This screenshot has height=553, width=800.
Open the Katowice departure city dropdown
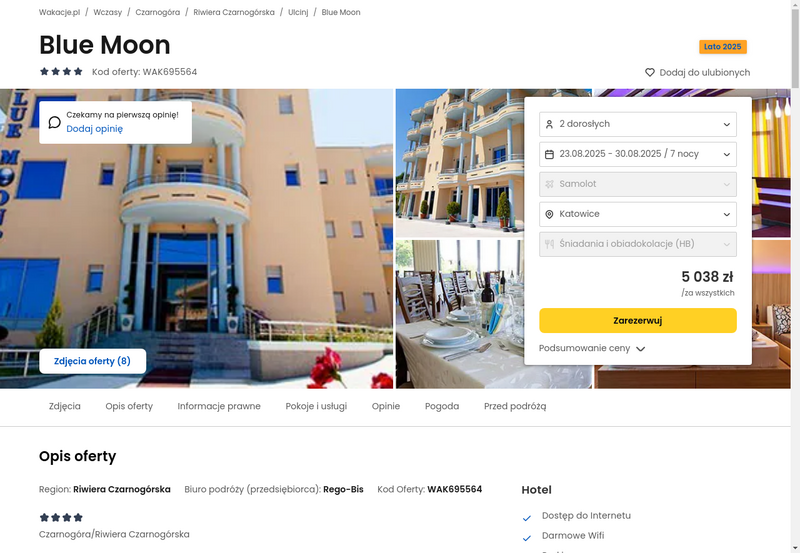point(638,214)
